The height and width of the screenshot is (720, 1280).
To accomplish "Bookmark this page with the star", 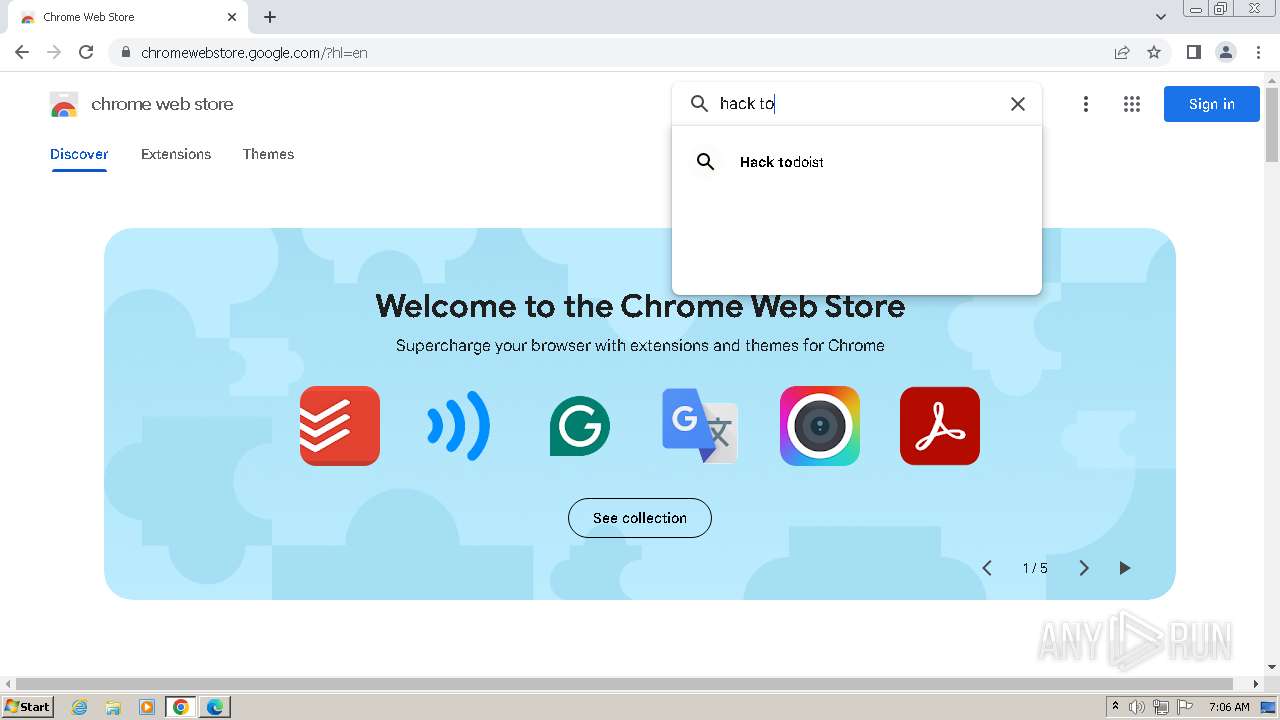I will pos(1154,52).
